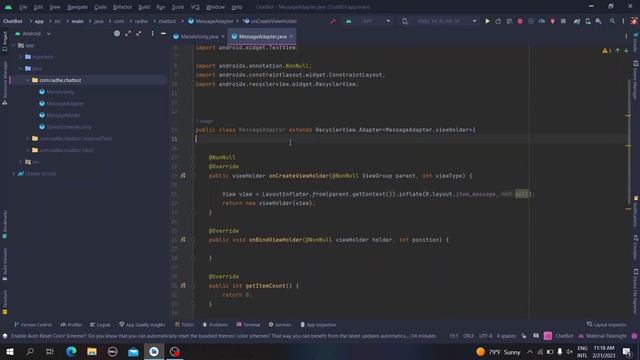
Task: Run the app with the green play button
Action: pos(487,21)
